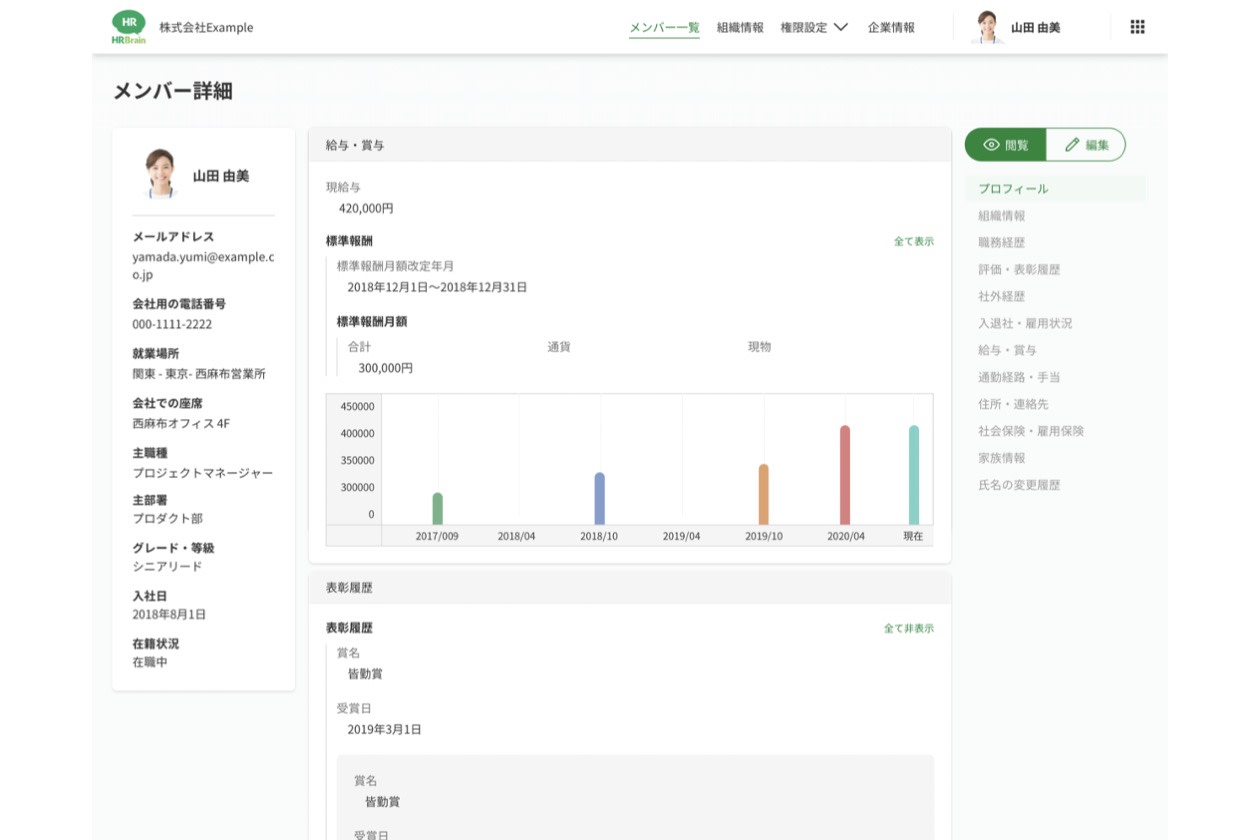The width and height of the screenshot is (1260, 840).
Task: Switch to 閲覧 view mode
Action: pos(1005,145)
